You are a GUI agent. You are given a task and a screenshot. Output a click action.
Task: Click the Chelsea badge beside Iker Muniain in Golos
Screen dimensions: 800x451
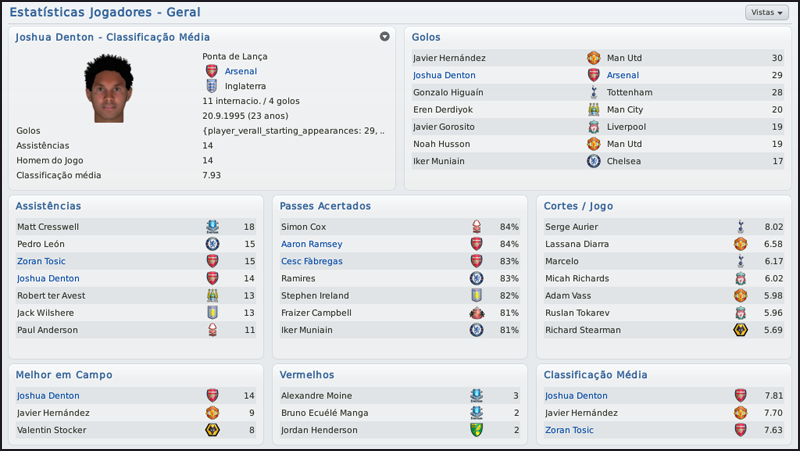(593, 161)
